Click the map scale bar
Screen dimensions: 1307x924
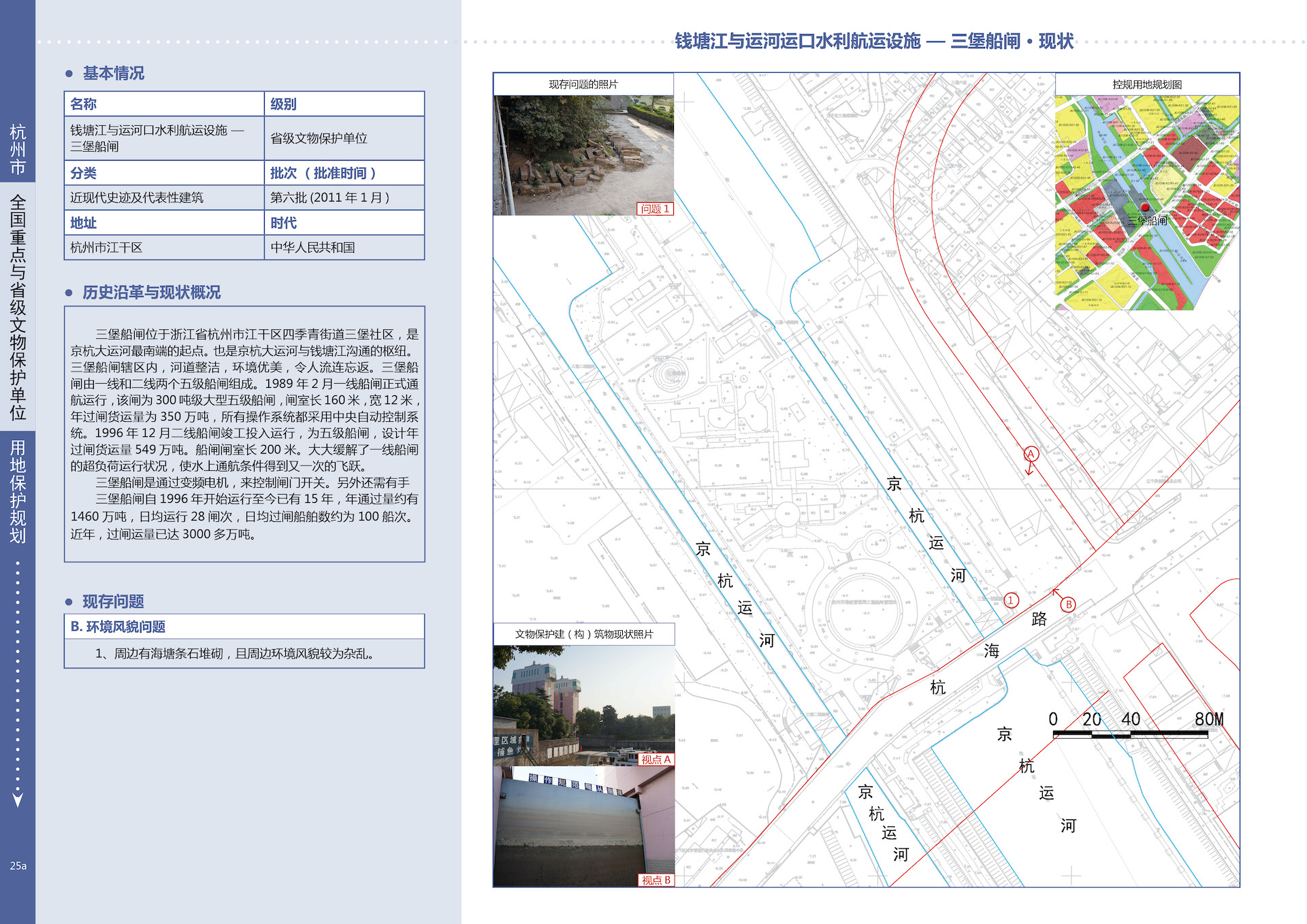pyautogui.click(x=1131, y=734)
